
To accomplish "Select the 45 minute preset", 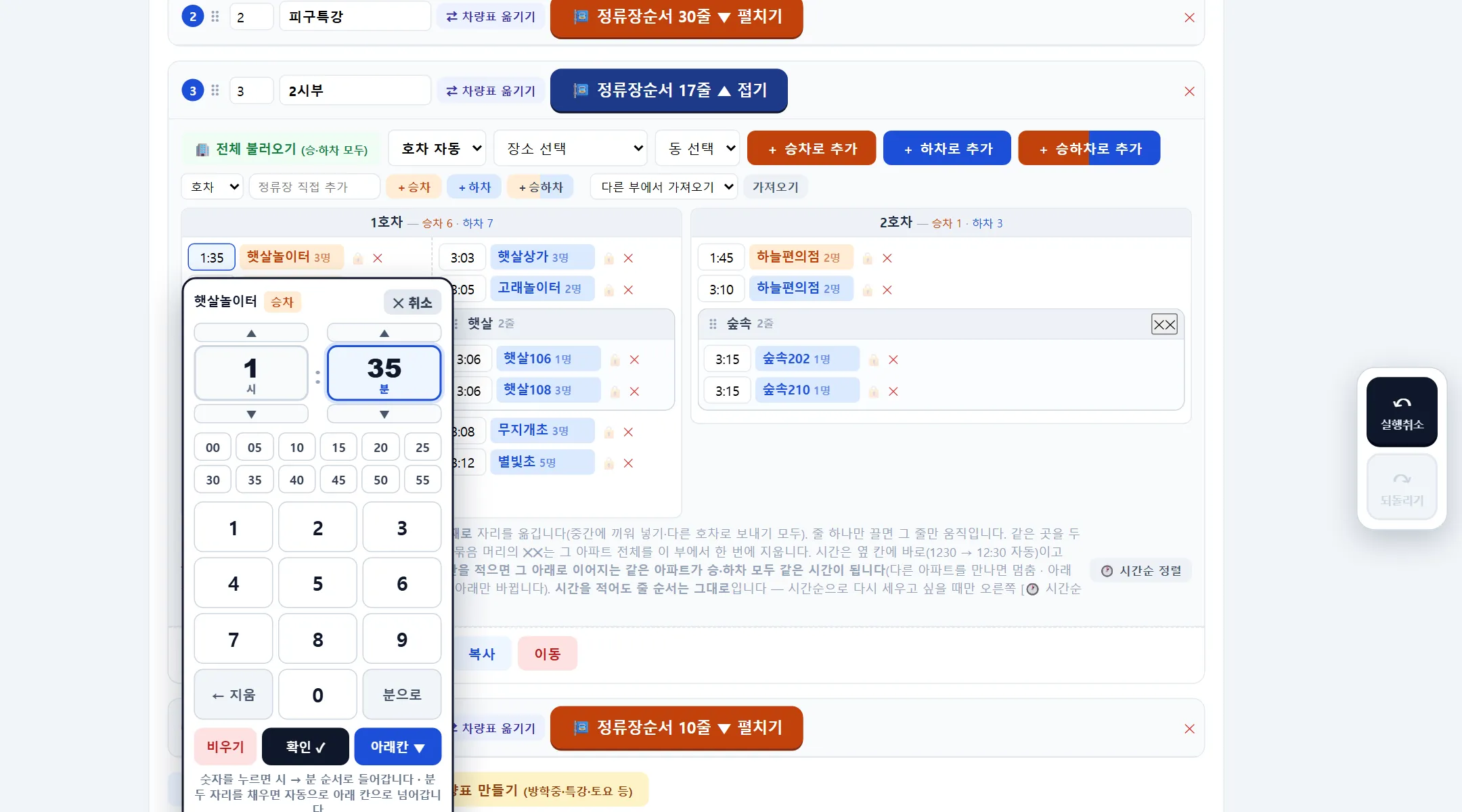I will click(x=338, y=480).
